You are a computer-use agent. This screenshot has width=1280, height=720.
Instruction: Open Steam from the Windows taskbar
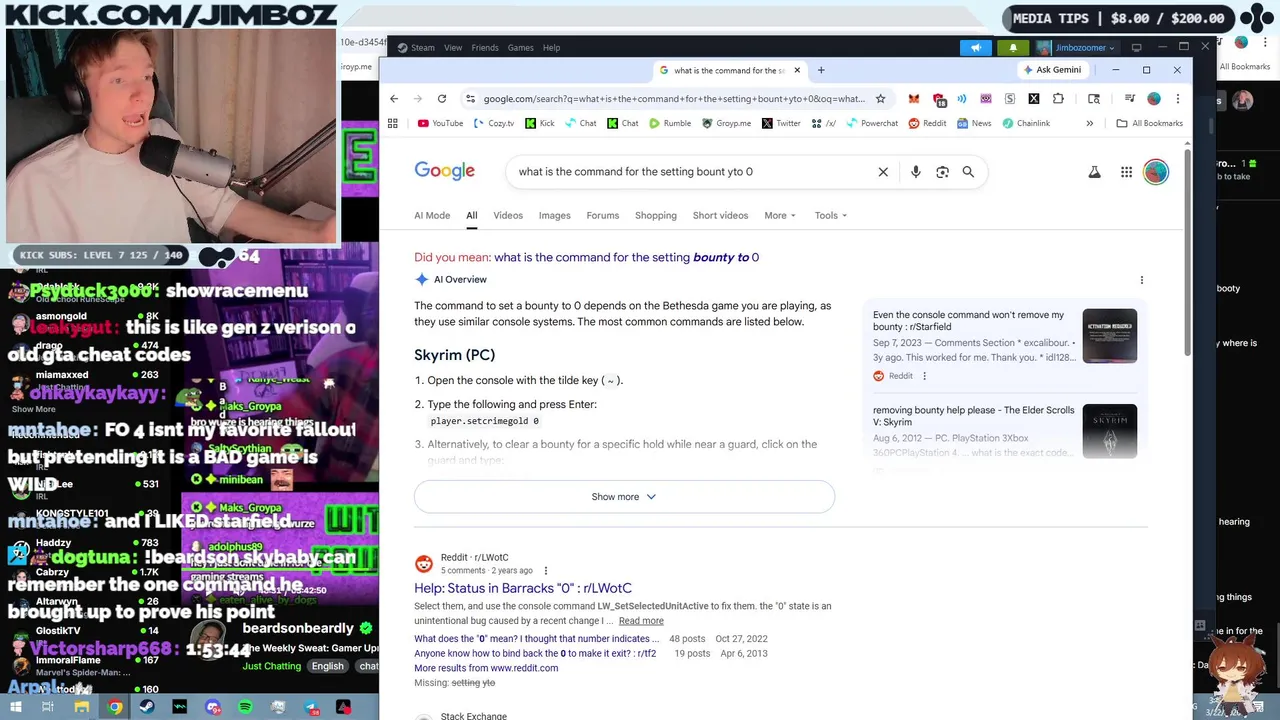point(147,707)
